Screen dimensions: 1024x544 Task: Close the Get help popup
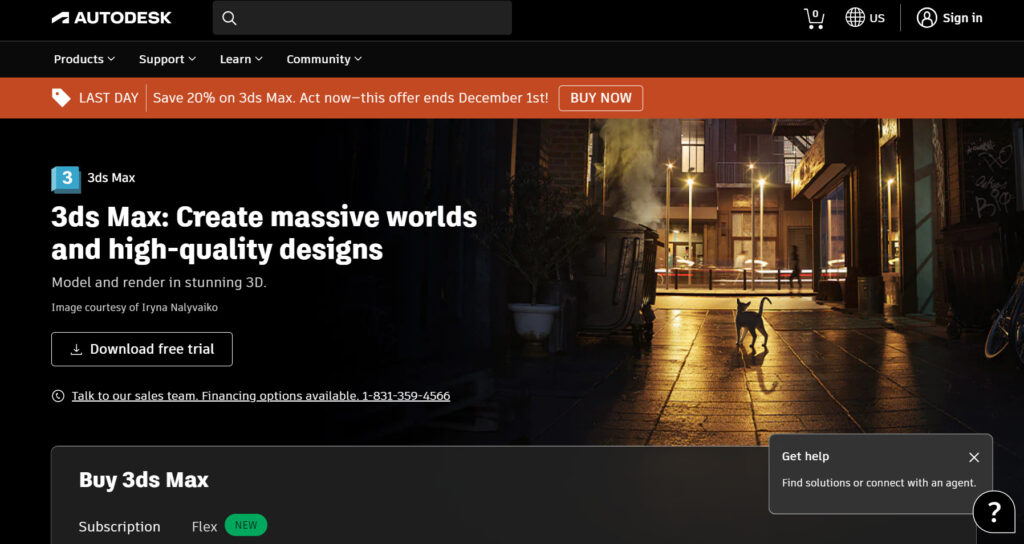974,457
